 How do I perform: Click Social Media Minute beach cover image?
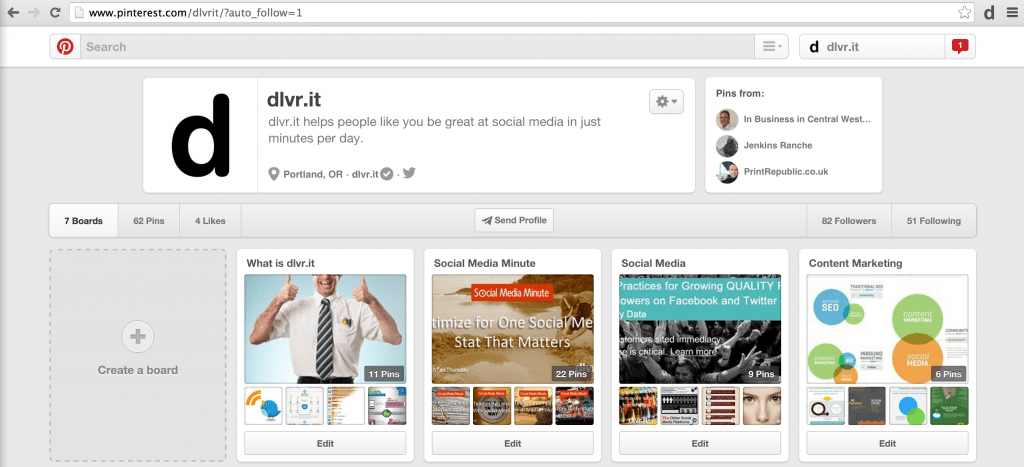click(513, 329)
